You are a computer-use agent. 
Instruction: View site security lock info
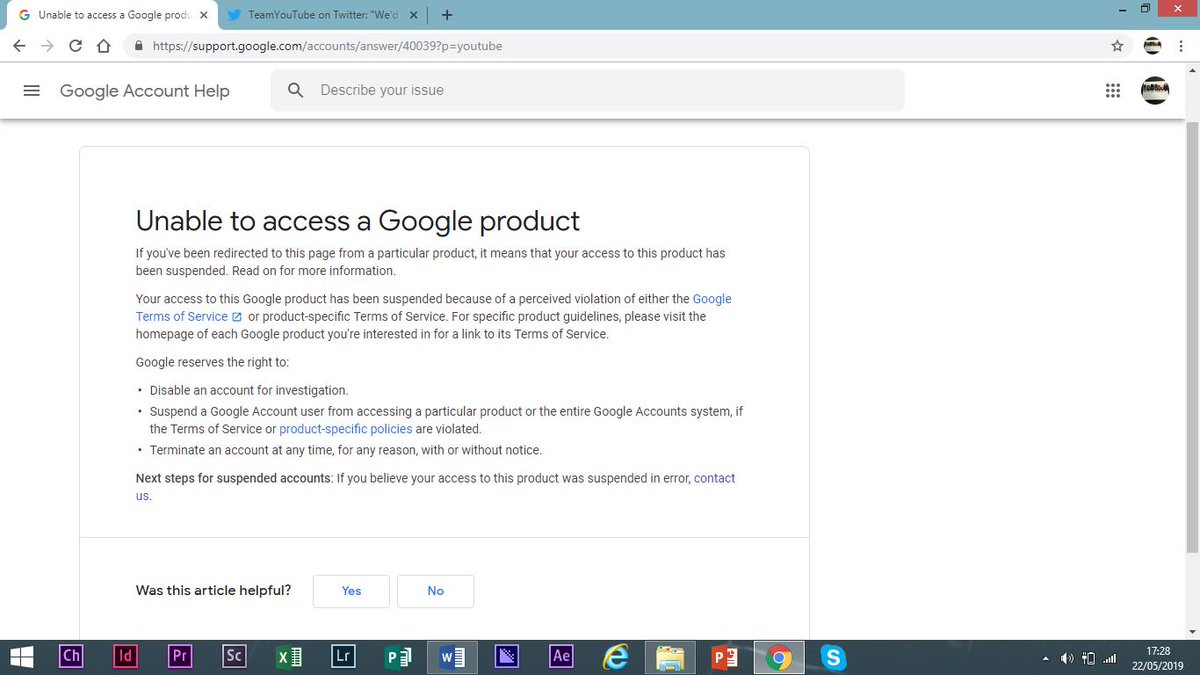pyautogui.click(x=139, y=46)
